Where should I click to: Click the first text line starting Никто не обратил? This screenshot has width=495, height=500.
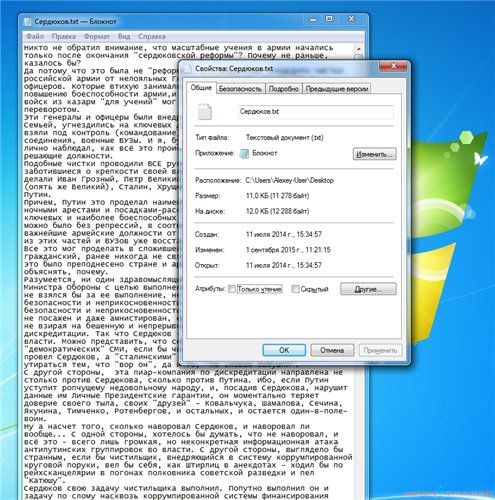pyautogui.click(x=178, y=48)
